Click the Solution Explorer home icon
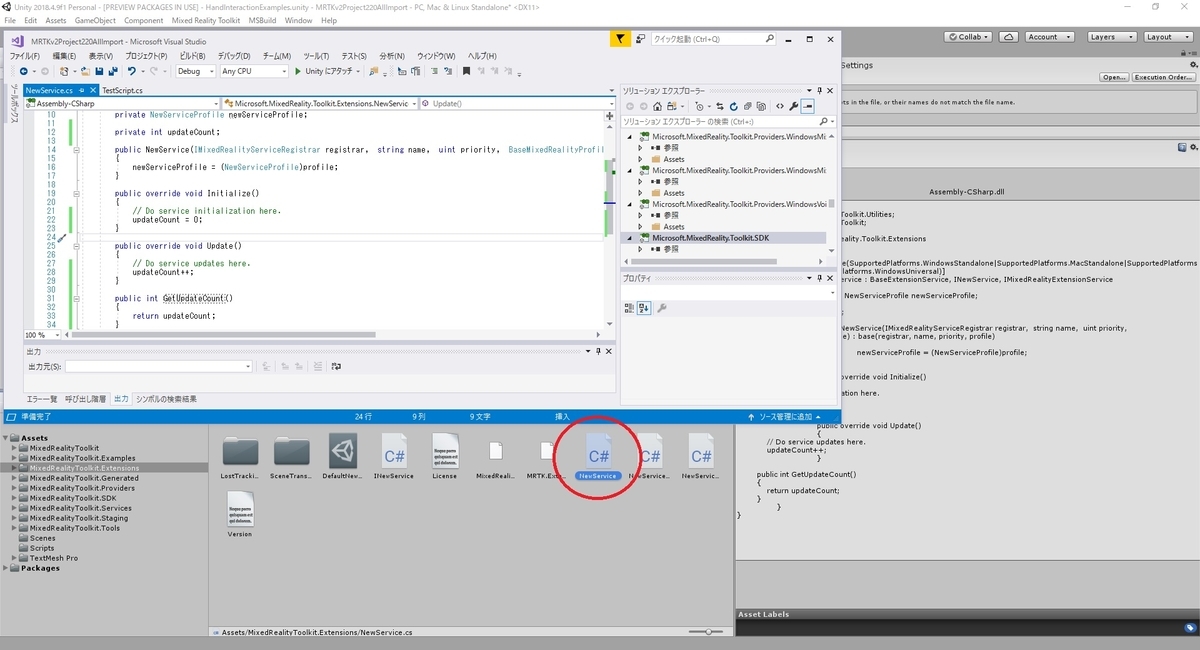Image resolution: width=1200 pixels, height=650 pixels. pos(658,106)
